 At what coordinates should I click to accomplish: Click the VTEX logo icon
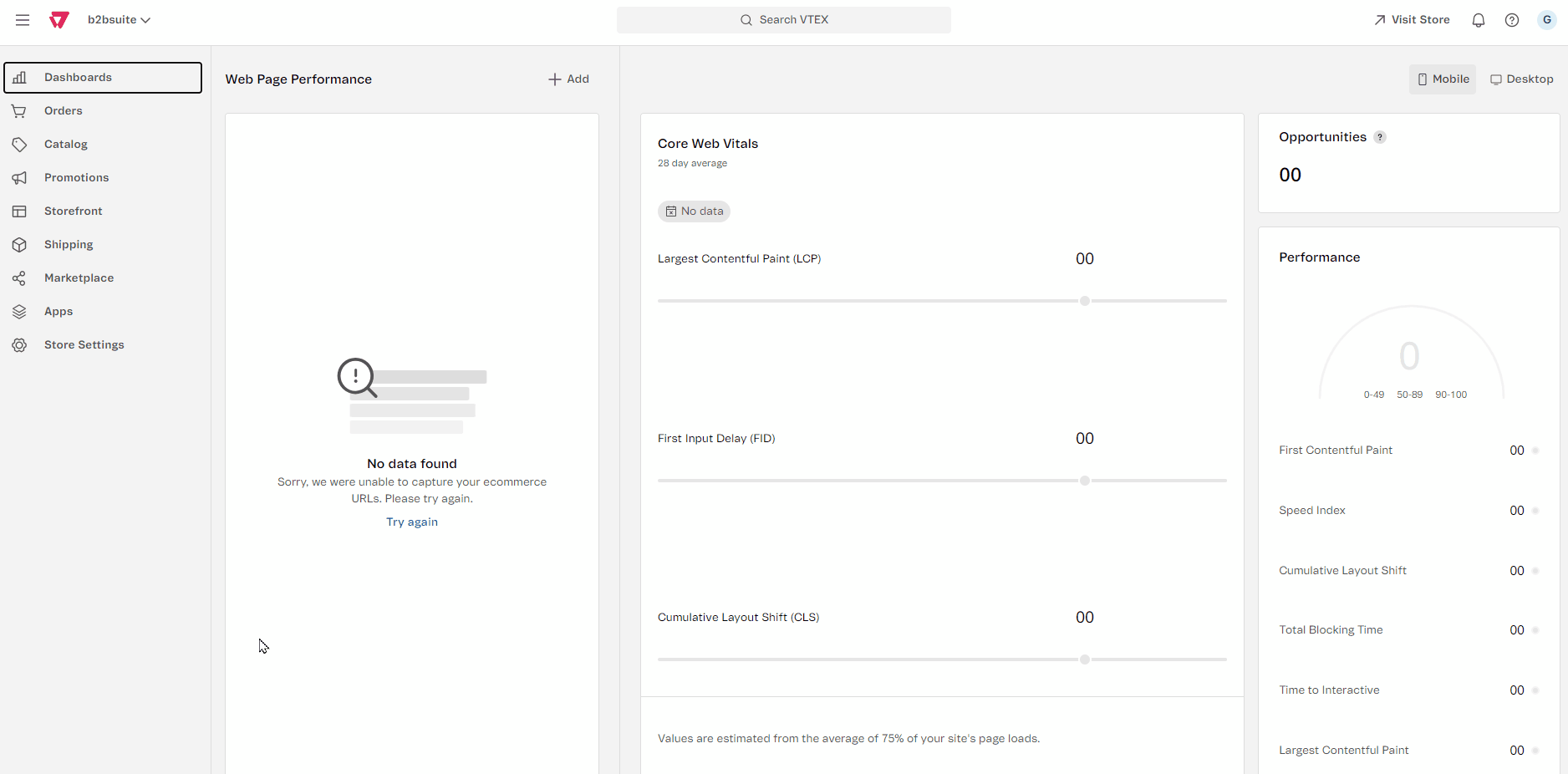click(59, 20)
